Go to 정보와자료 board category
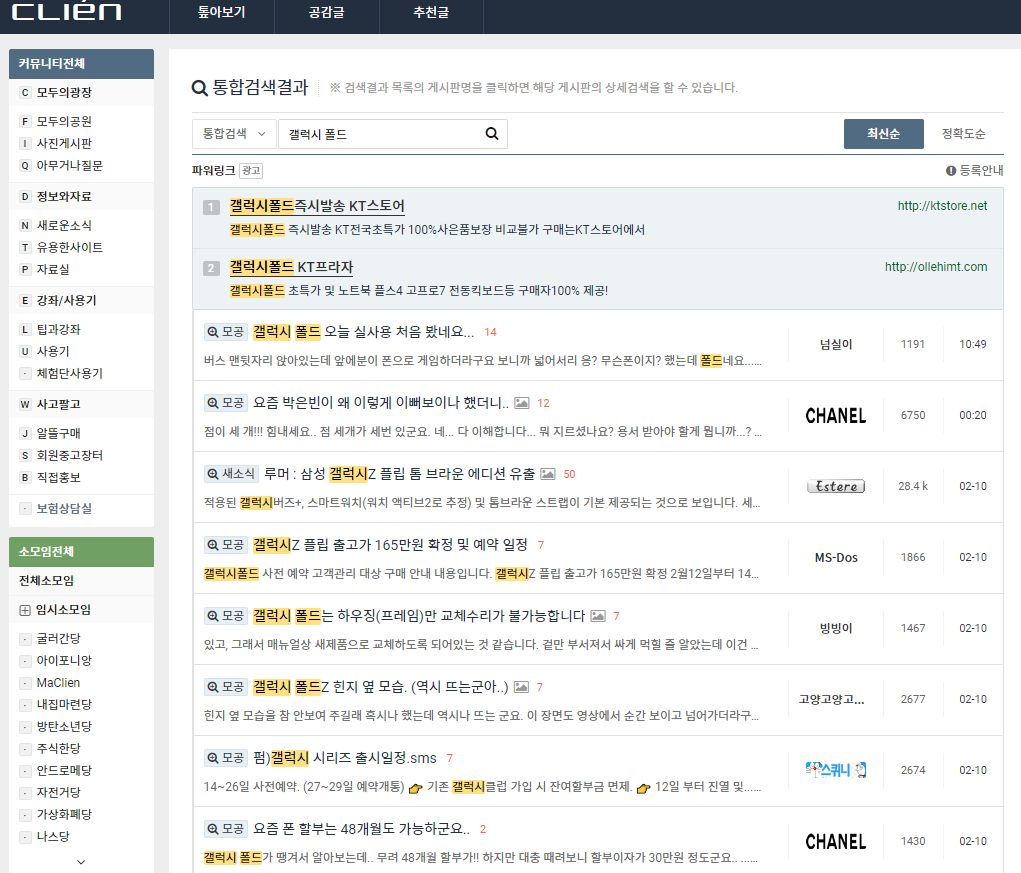This screenshot has width=1021, height=873. coord(64,197)
